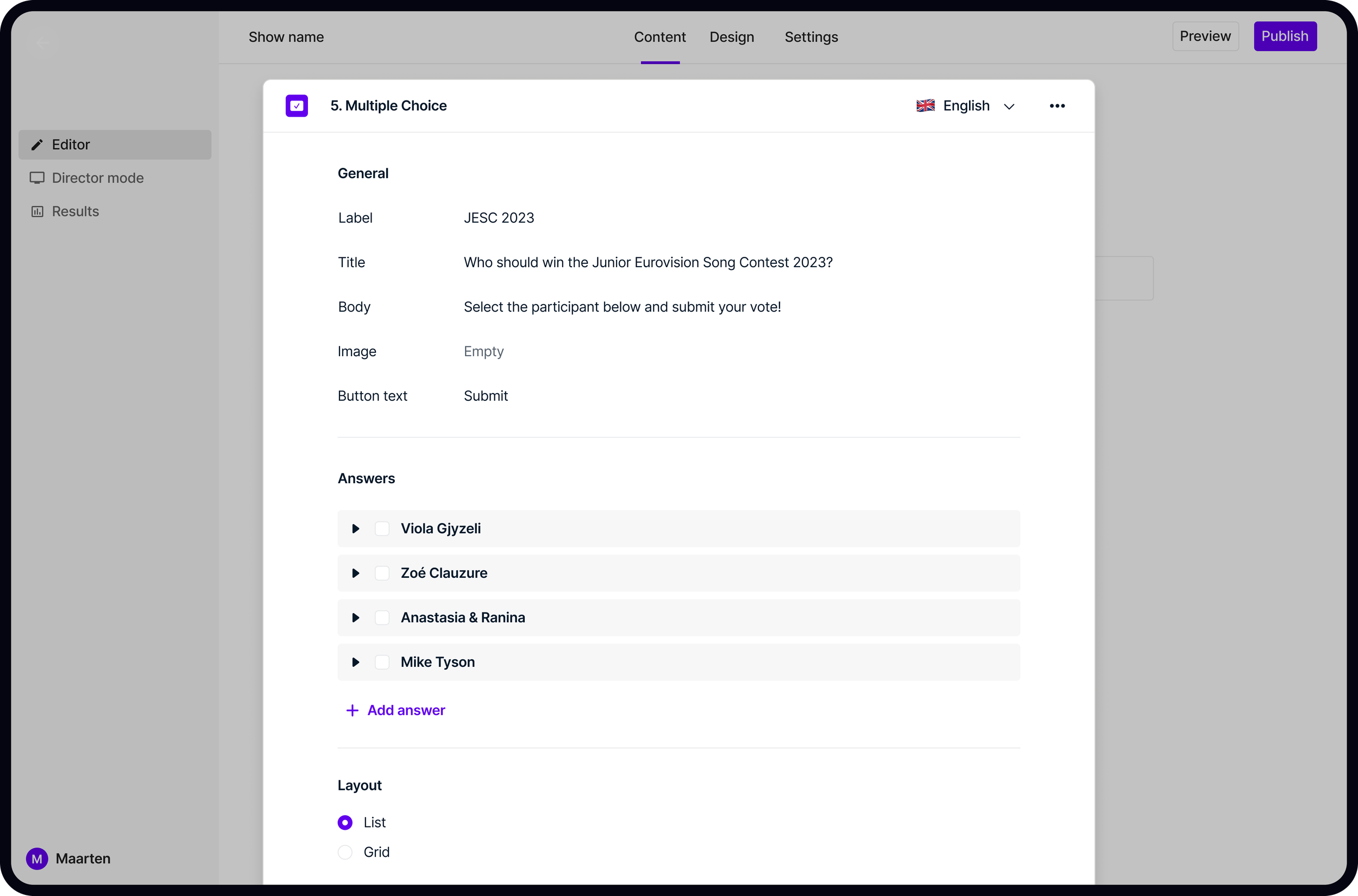Click the pencil Editor icon in sidebar
1358x896 pixels.
(x=37, y=144)
